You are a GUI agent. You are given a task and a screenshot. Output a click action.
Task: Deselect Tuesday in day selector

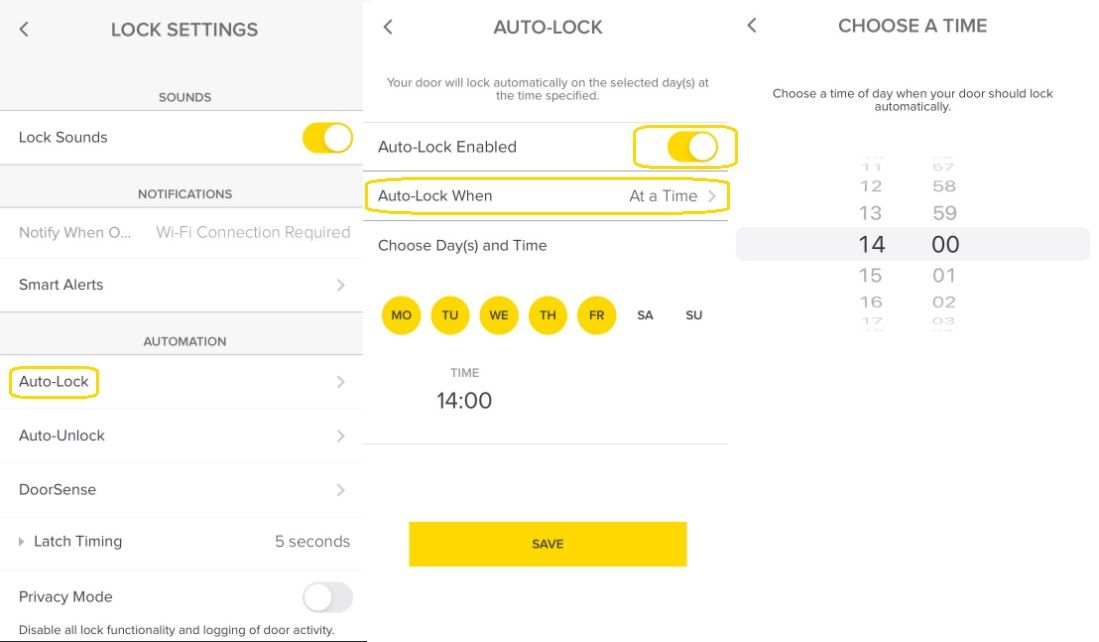coord(450,315)
